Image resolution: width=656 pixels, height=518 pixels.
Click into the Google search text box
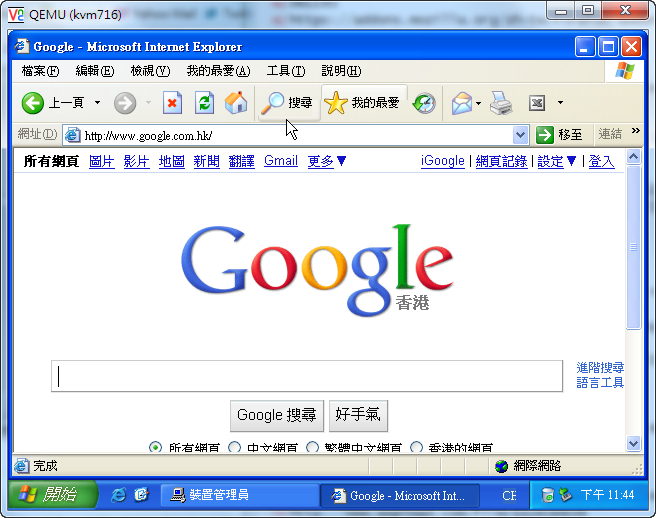coord(307,376)
